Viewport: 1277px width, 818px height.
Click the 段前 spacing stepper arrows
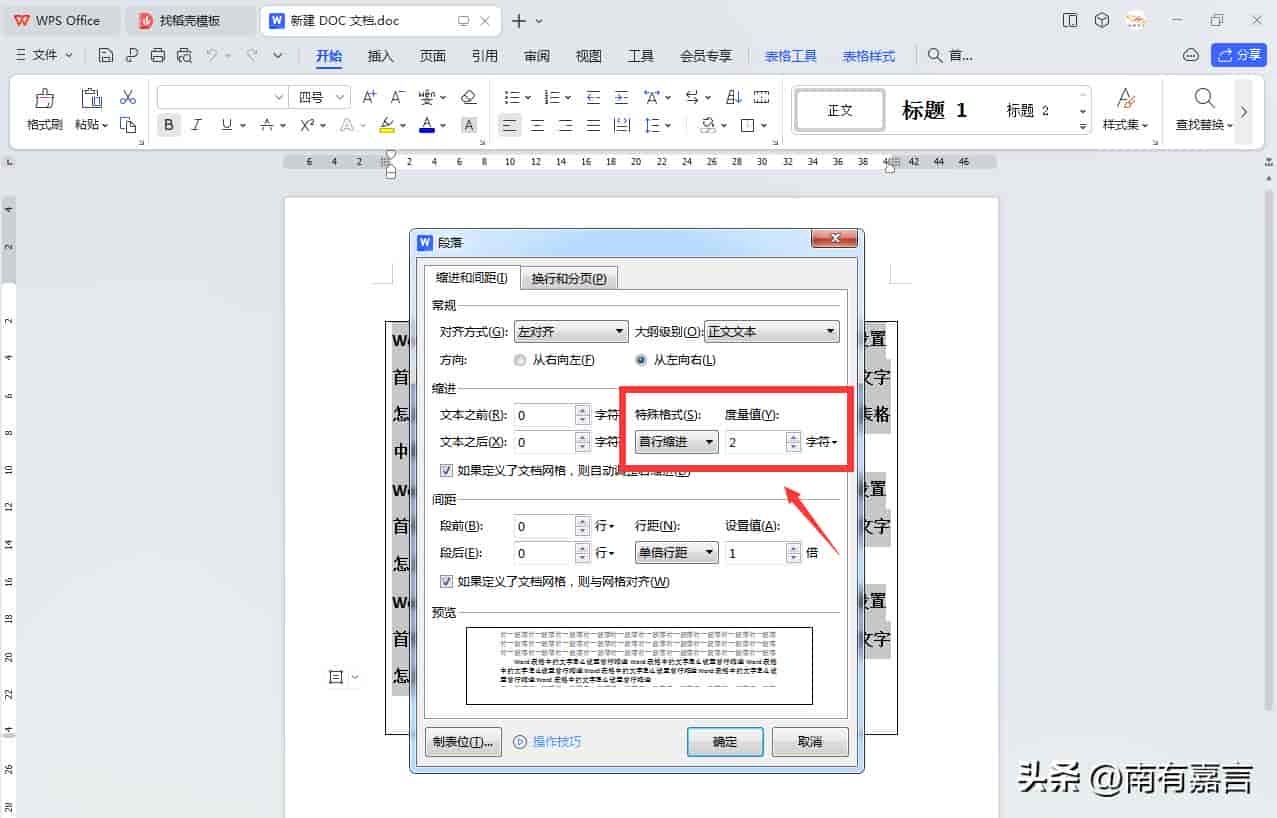coord(583,526)
